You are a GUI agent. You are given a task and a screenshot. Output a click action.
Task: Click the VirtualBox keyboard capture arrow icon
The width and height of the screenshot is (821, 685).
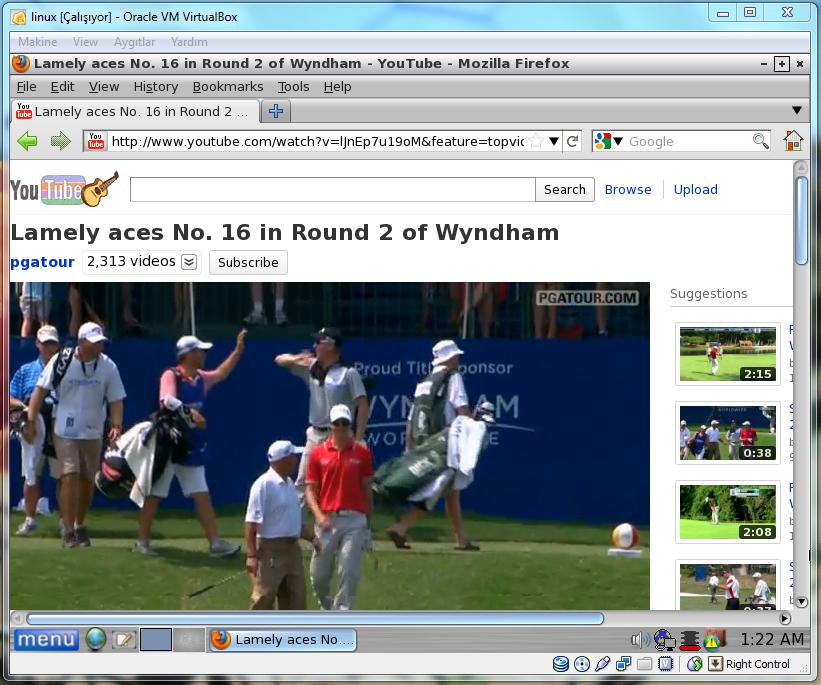pos(715,664)
